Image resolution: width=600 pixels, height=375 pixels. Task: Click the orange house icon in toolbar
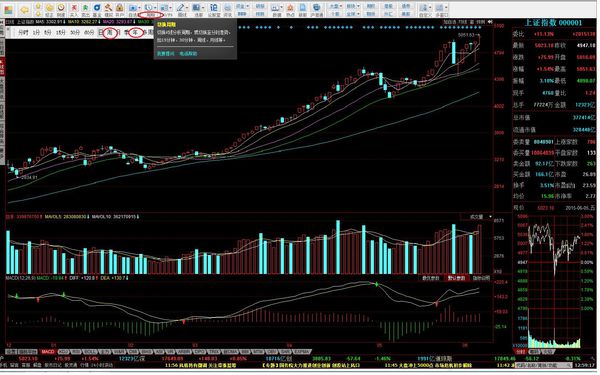point(290,8)
